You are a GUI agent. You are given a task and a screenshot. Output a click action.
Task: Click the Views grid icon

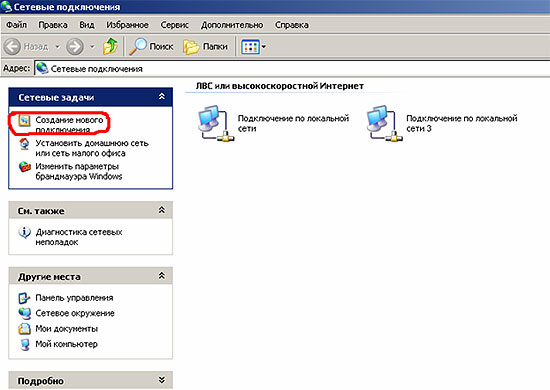point(250,47)
